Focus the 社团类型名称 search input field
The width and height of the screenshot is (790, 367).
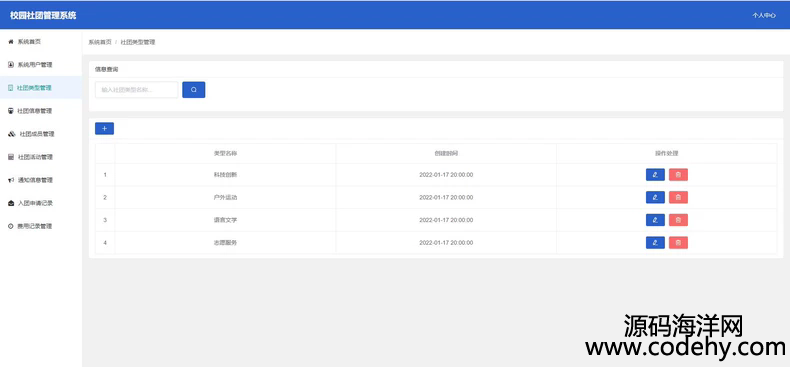(x=137, y=90)
